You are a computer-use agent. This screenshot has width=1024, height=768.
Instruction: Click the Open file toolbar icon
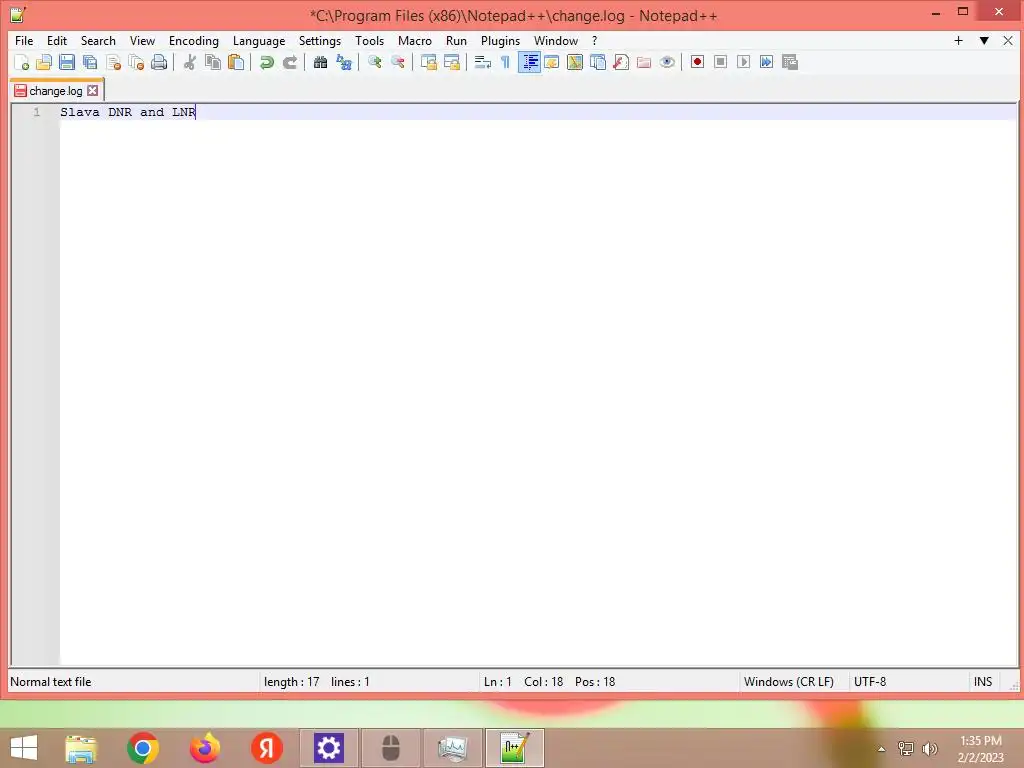[x=44, y=63]
